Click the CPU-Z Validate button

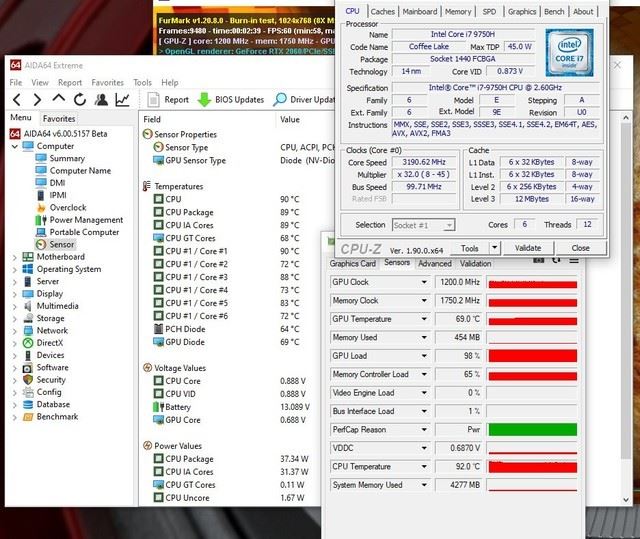pos(528,248)
